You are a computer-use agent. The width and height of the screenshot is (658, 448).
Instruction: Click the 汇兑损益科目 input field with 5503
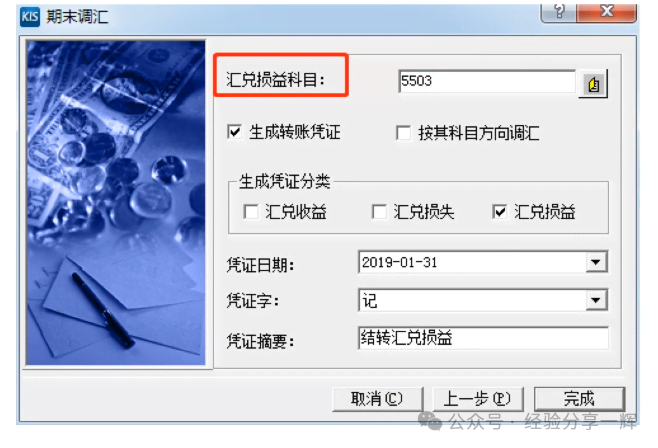487,81
